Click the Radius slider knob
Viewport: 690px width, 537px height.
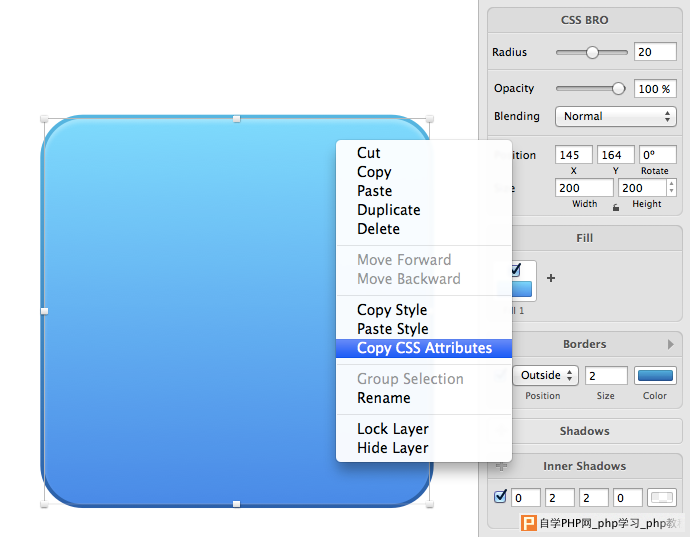tap(592, 52)
